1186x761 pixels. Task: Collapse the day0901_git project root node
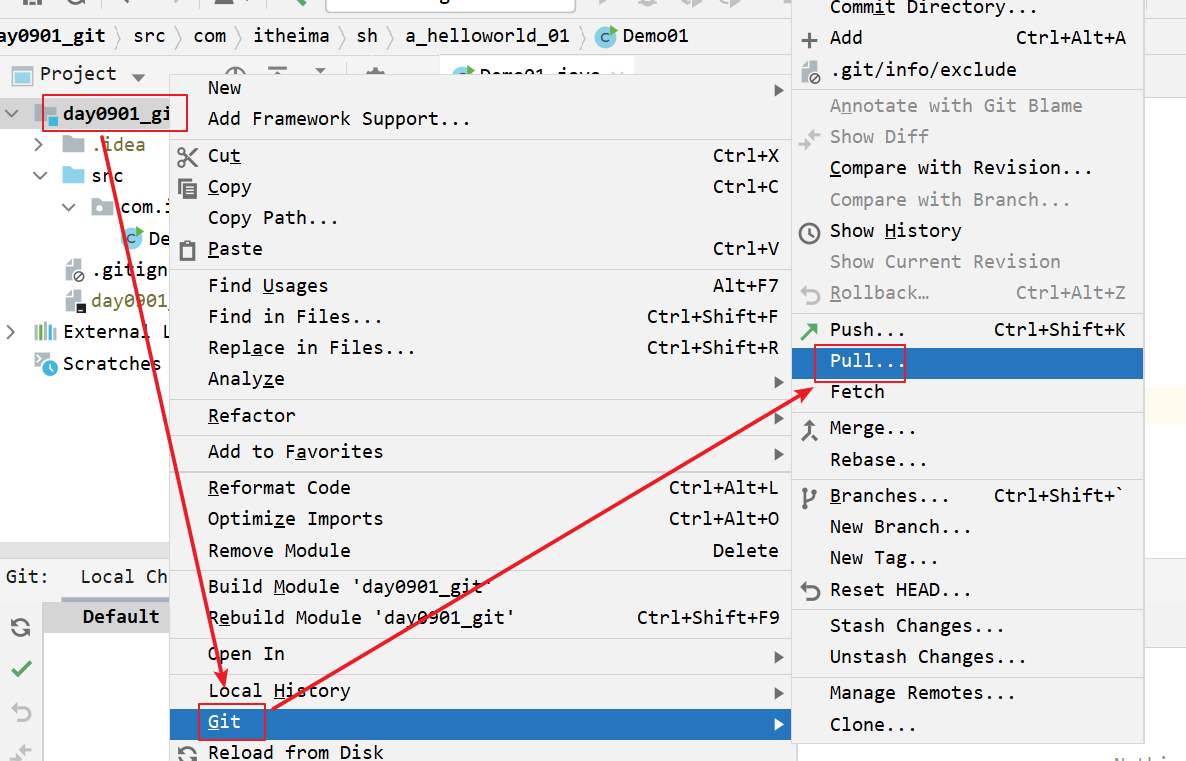click(12, 113)
